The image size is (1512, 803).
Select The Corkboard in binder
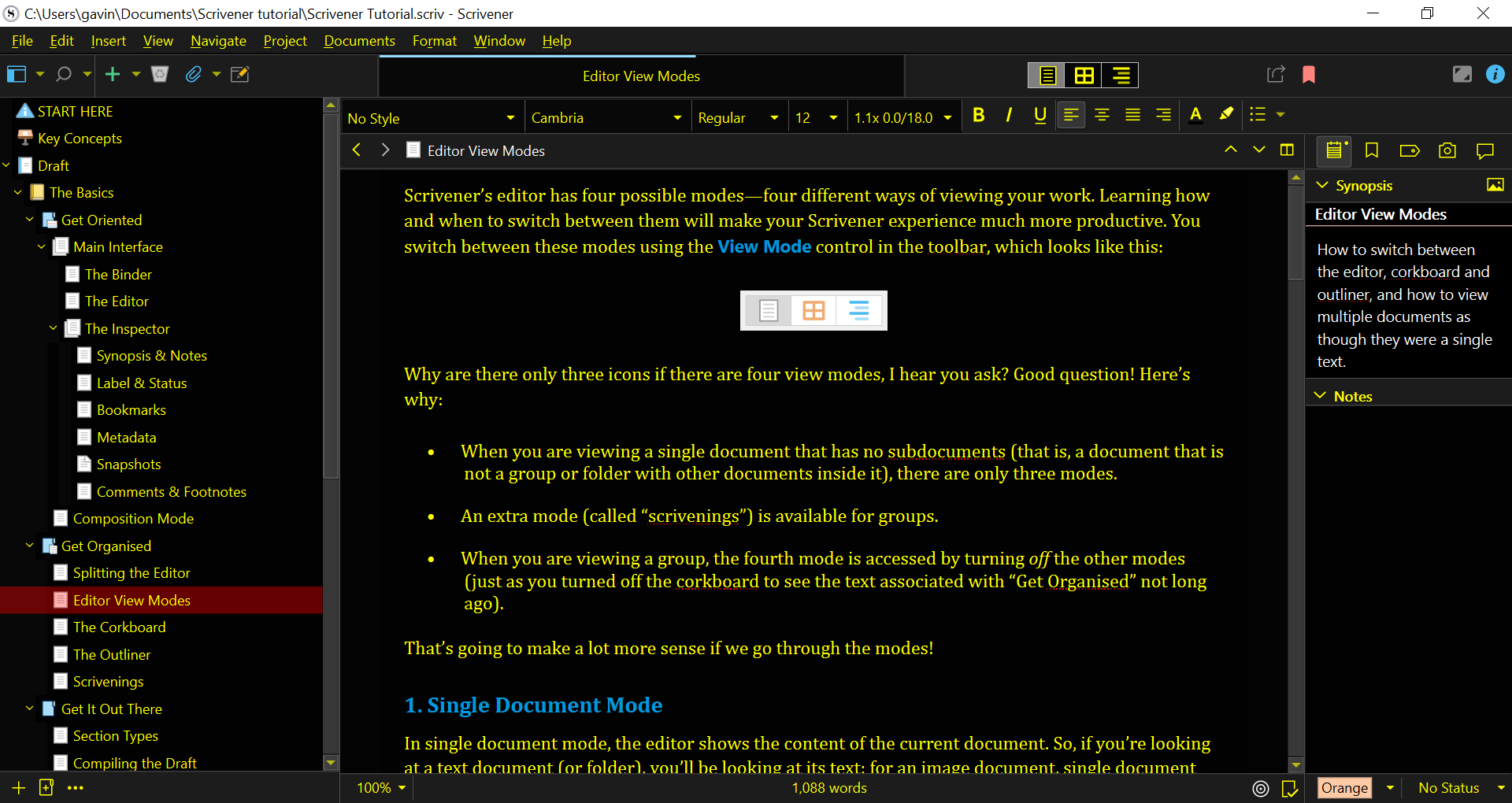(119, 627)
